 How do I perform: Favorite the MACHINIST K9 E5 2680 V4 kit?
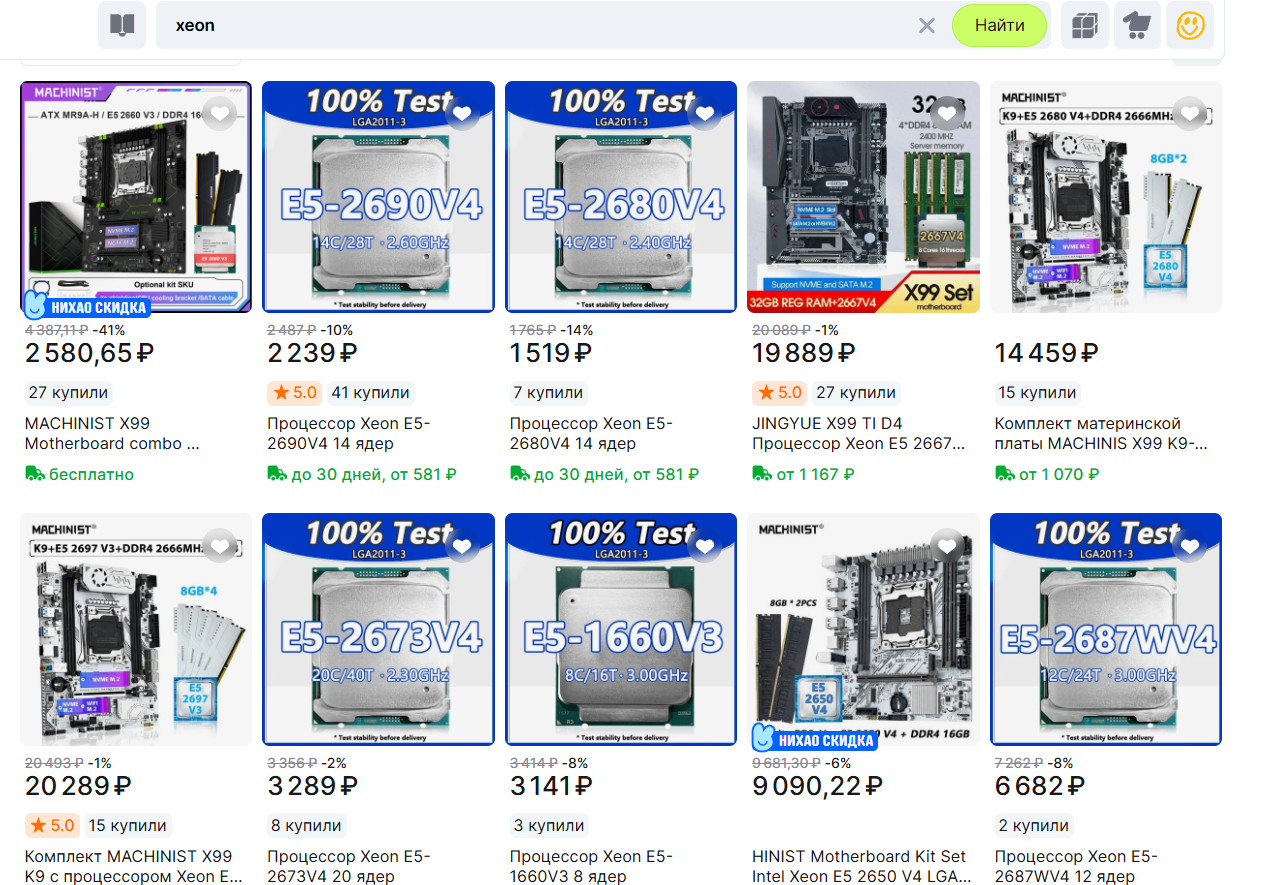[x=1190, y=113]
